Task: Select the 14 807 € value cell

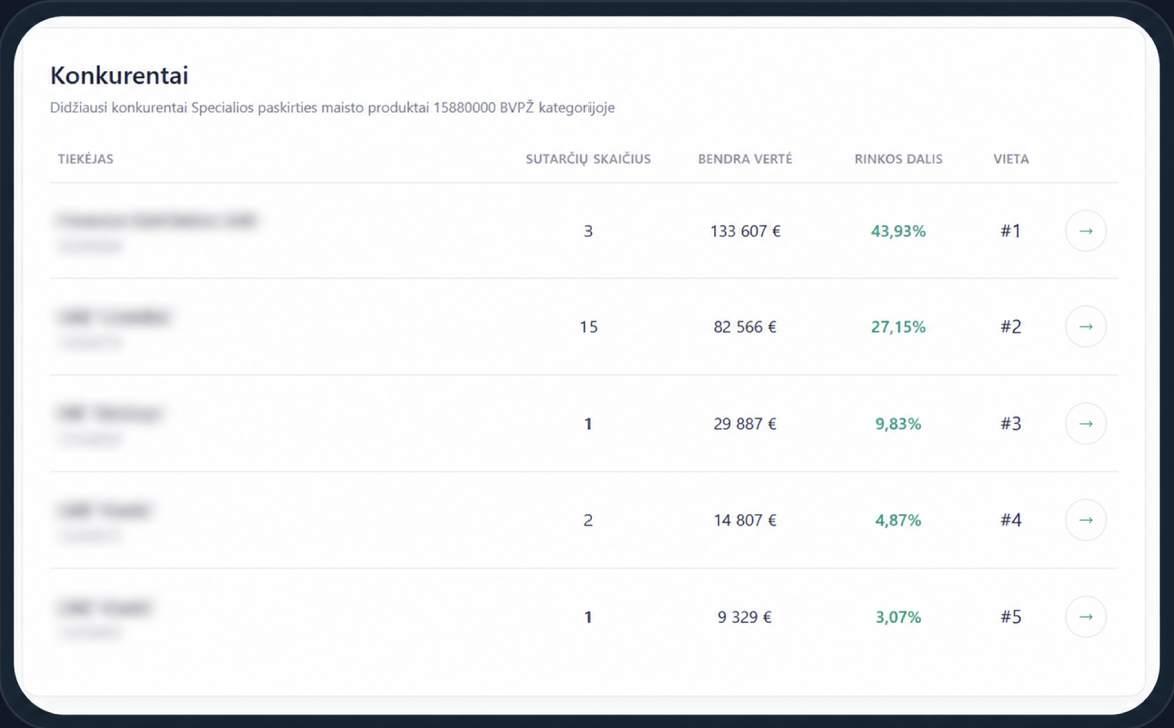Action: [x=745, y=520]
